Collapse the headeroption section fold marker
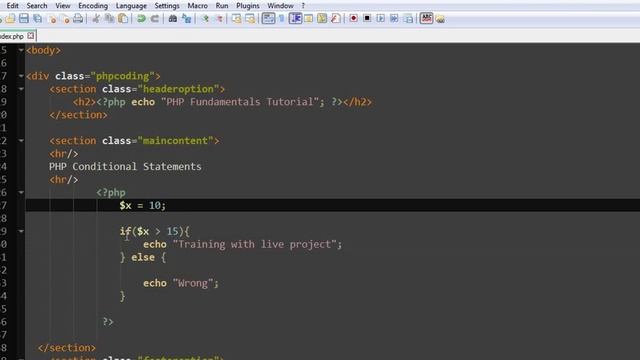 pyautogui.click(x=21, y=89)
